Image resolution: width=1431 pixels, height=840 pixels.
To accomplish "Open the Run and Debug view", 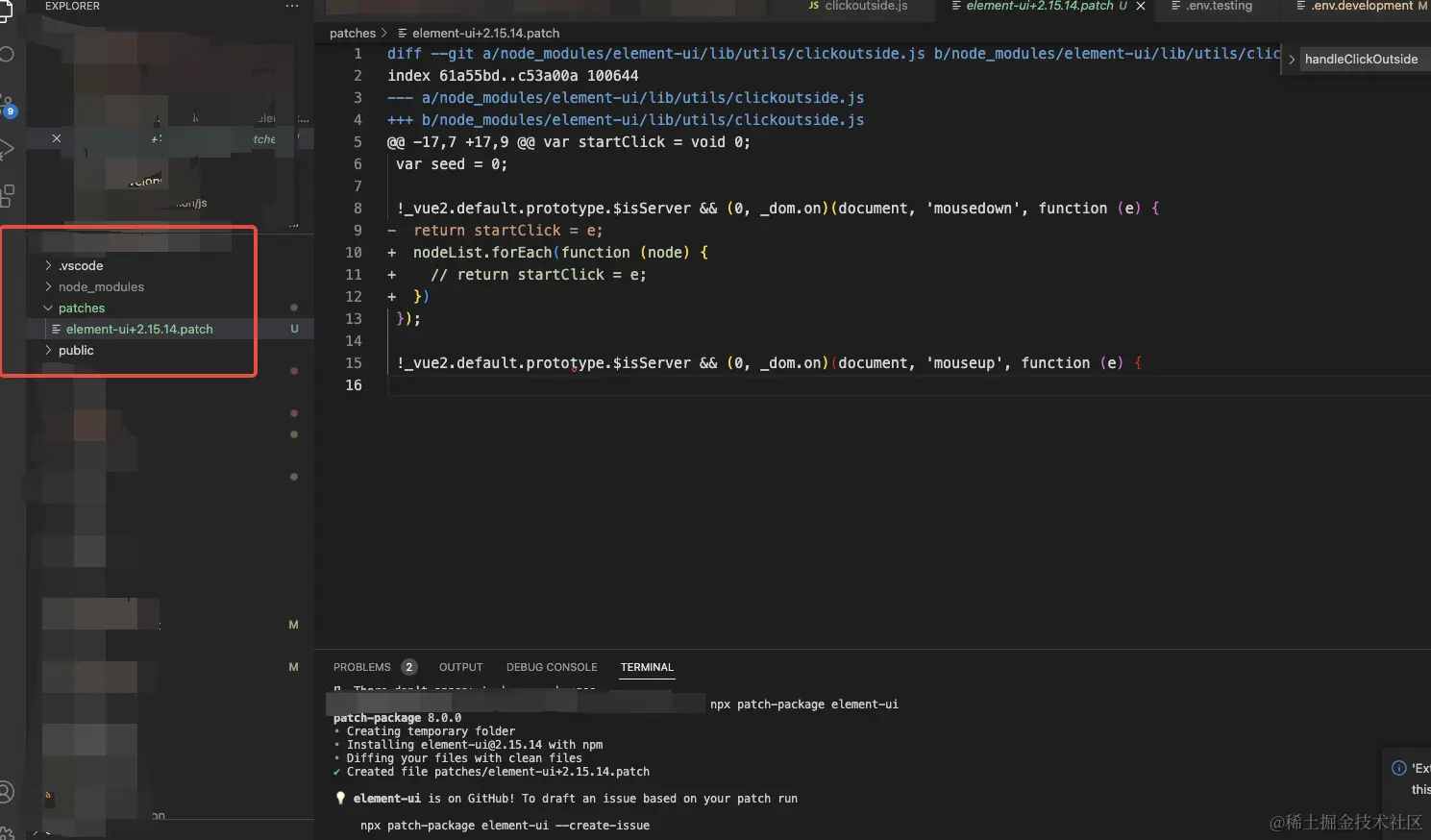I will click(x=6, y=149).
